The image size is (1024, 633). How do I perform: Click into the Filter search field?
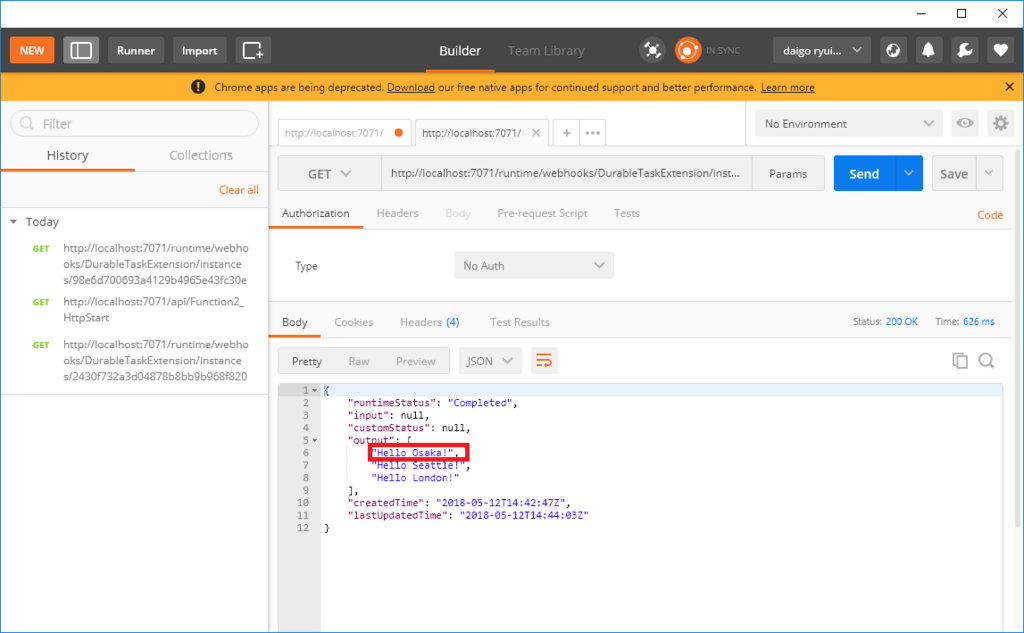click(x=135, y=123)
